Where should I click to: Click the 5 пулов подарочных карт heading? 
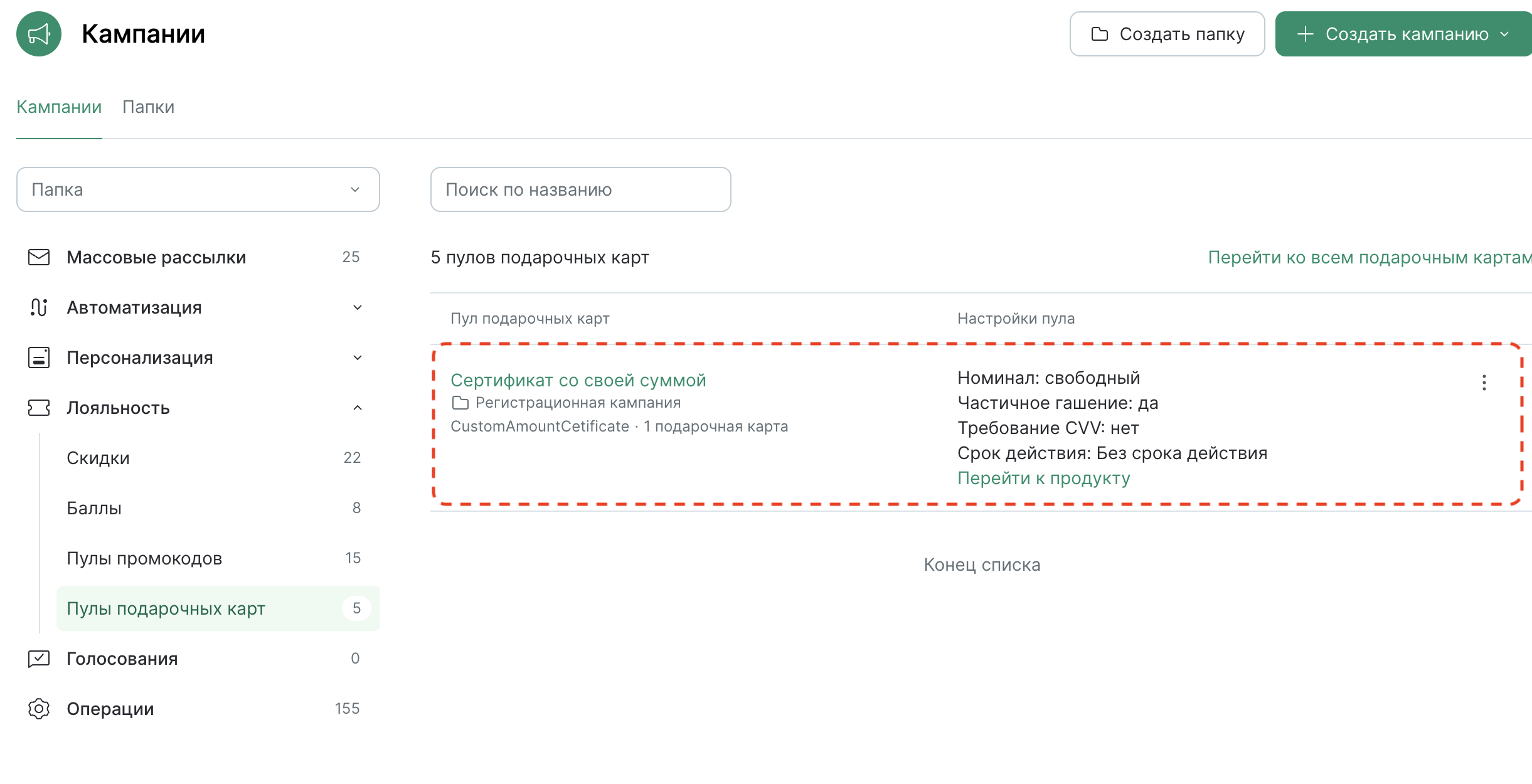pyautogui.click(x=540, y=257)
